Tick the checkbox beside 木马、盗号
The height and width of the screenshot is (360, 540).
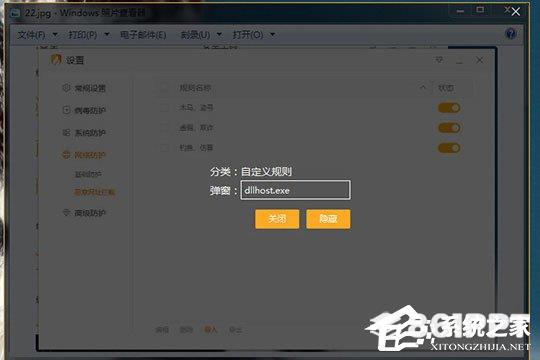[x=164, y=108]
